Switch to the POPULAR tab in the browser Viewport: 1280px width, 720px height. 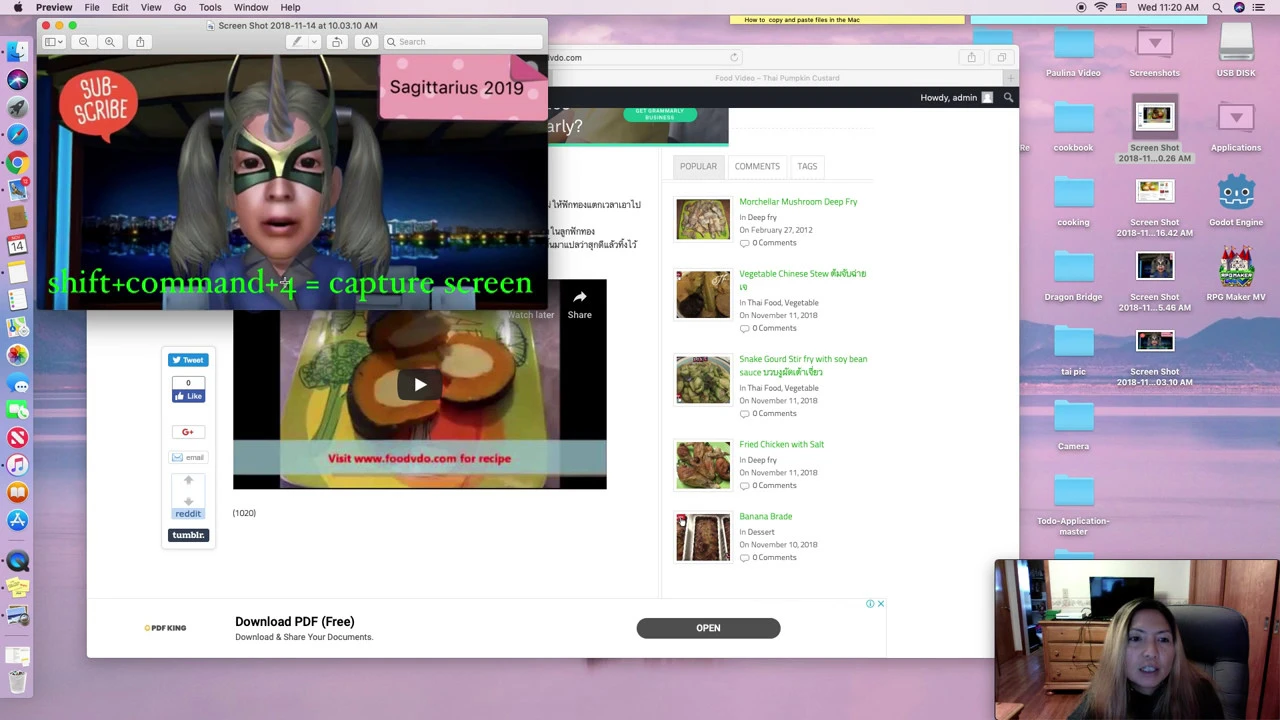698,166
